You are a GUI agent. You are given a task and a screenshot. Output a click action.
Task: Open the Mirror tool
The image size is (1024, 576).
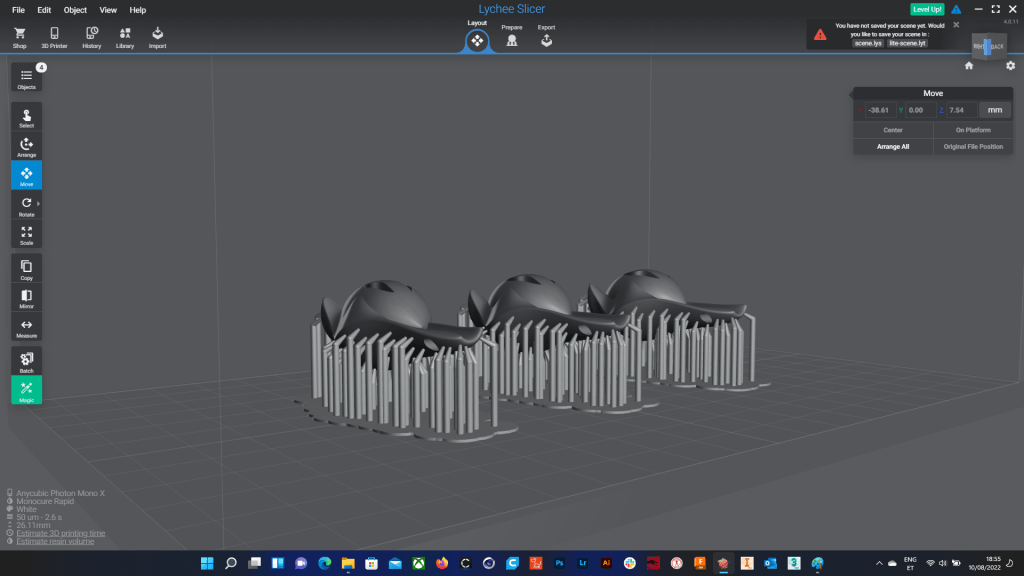pyautogui.click(x=26, y=298)
